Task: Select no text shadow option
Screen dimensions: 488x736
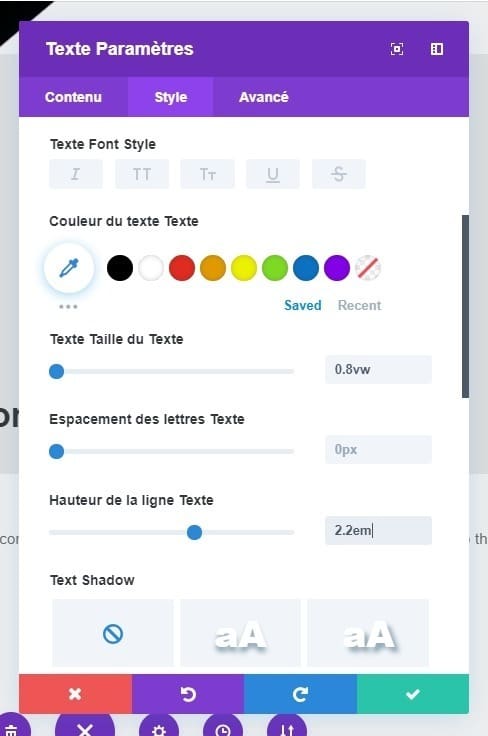Action: (113, 633)
